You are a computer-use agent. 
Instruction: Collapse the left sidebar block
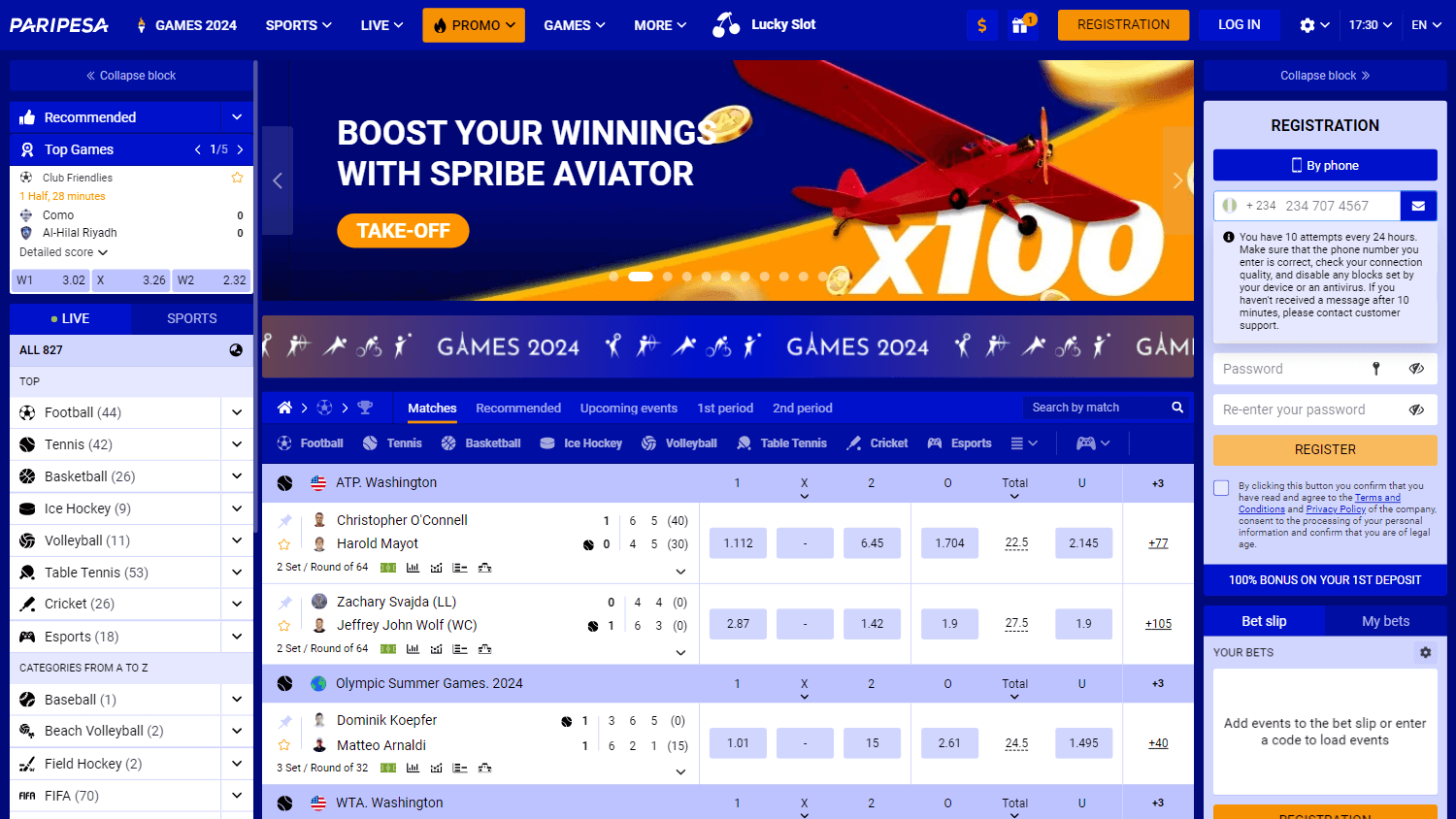tap(131, 76)
